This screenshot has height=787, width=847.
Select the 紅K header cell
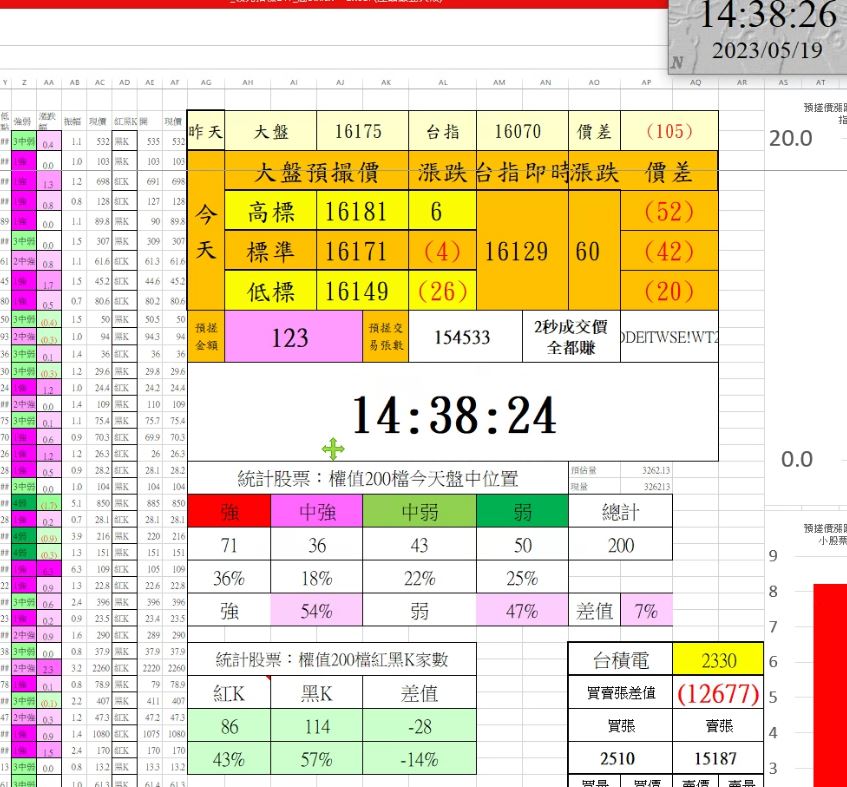point(229,692)
